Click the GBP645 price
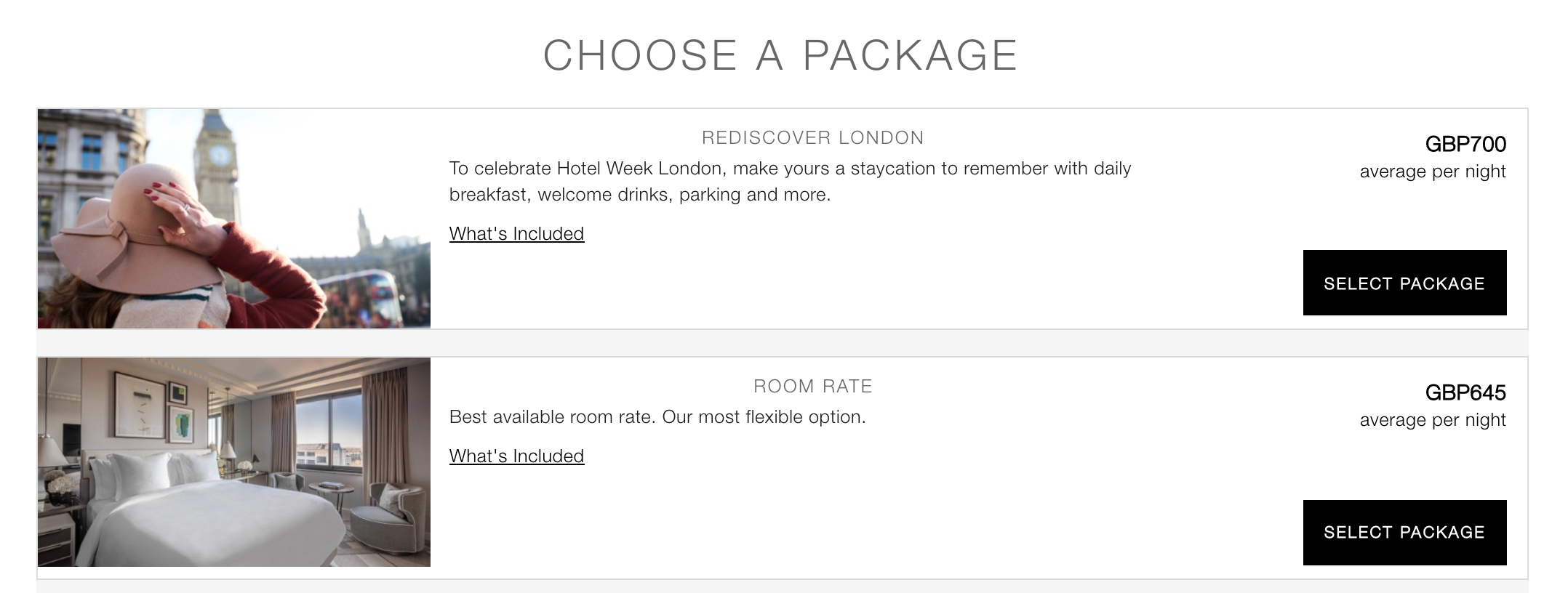Viewport: 1568px width, 593px height. click(1465, 392)
